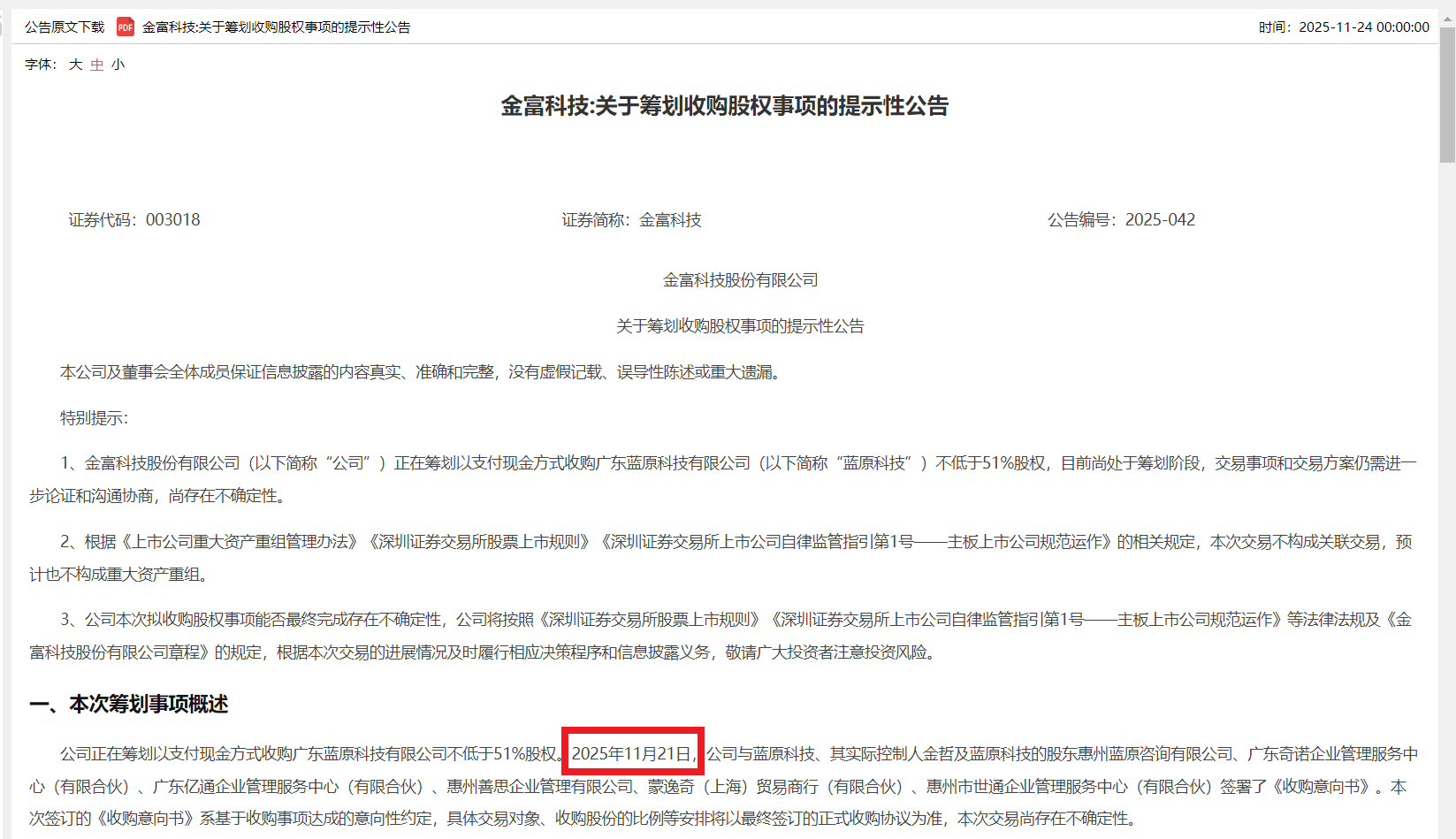This screenshot has width=1456, height=839.
Task: Click the subtitle 关于筹划收购股权事项的提示性公告 under company name
Action: pyautogui.click(x=741, y=326)
